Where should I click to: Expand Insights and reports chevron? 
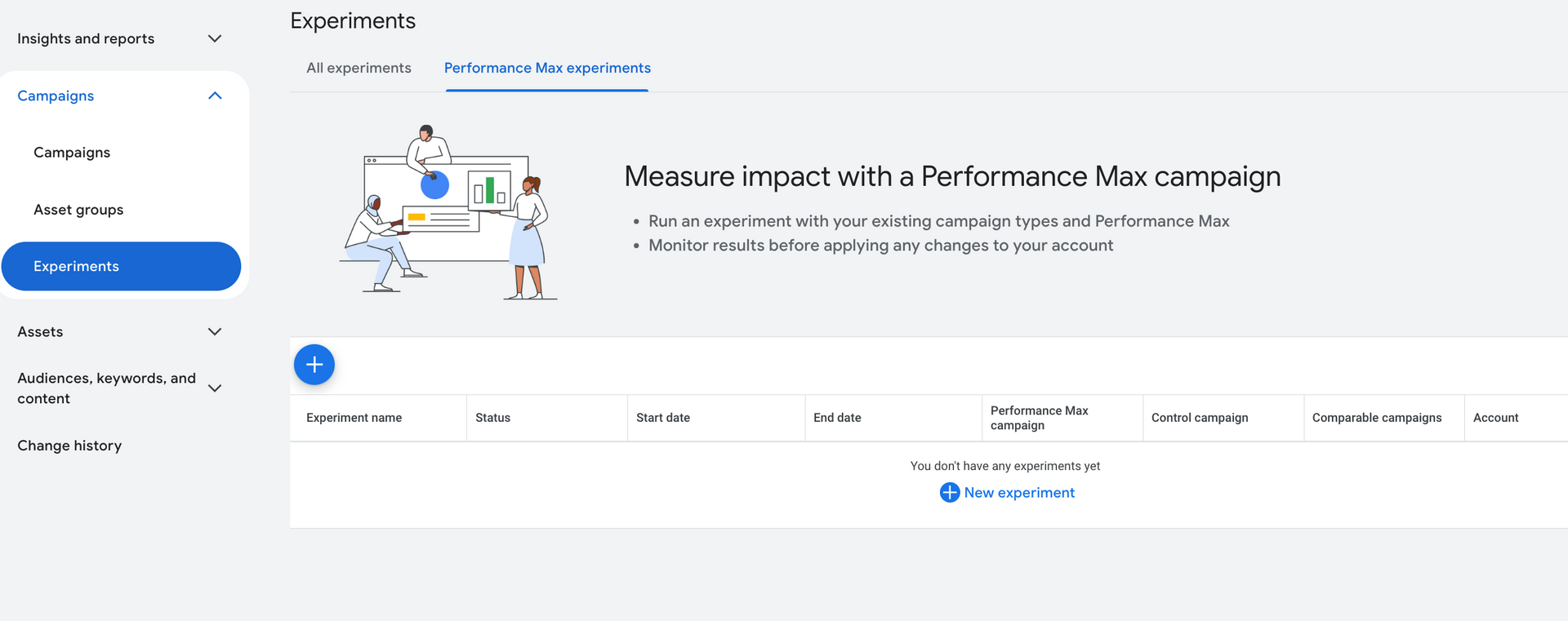point(215,38)
